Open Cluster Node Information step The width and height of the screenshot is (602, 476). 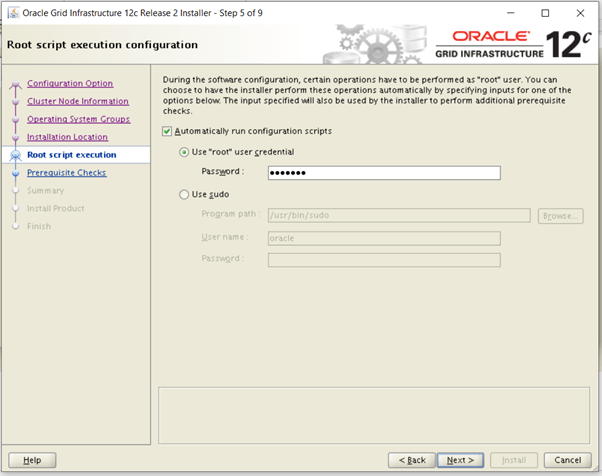[x=78, y=101]
